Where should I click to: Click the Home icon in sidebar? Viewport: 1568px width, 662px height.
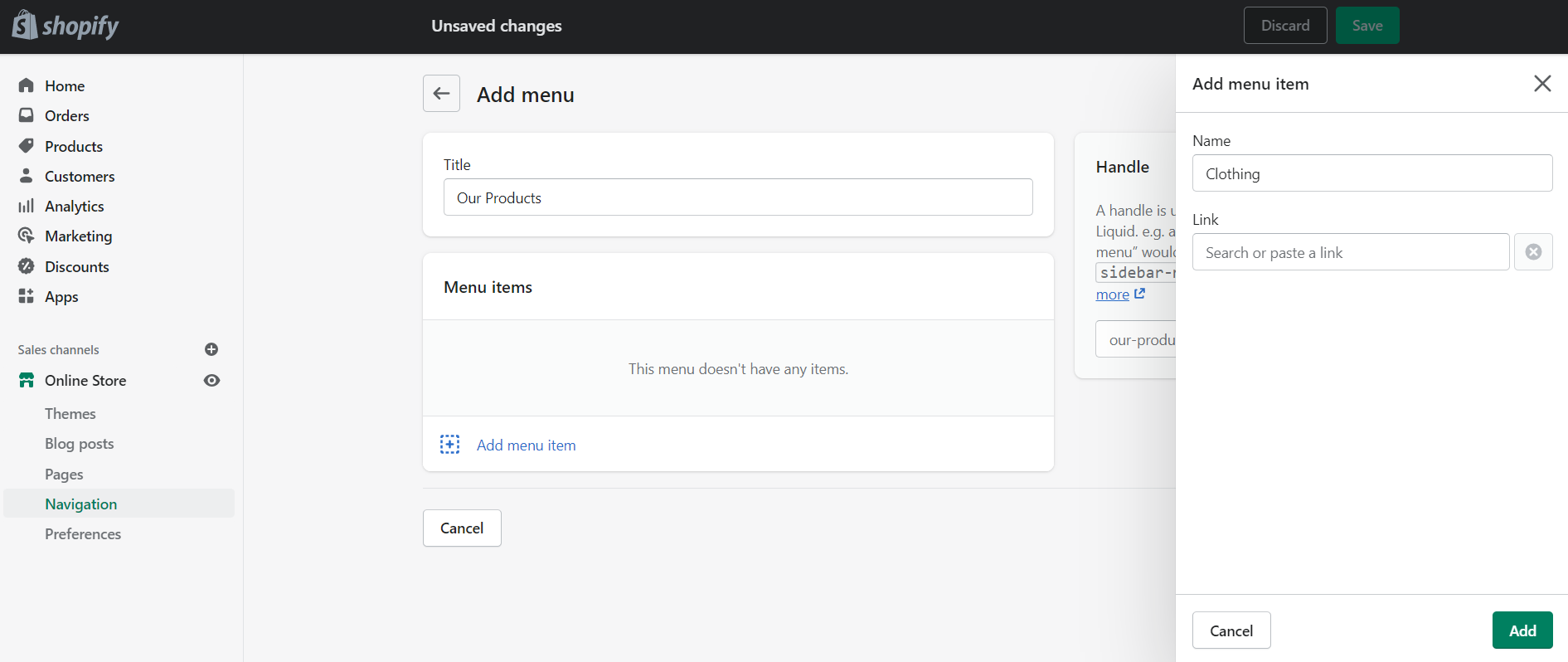[27, 85]
